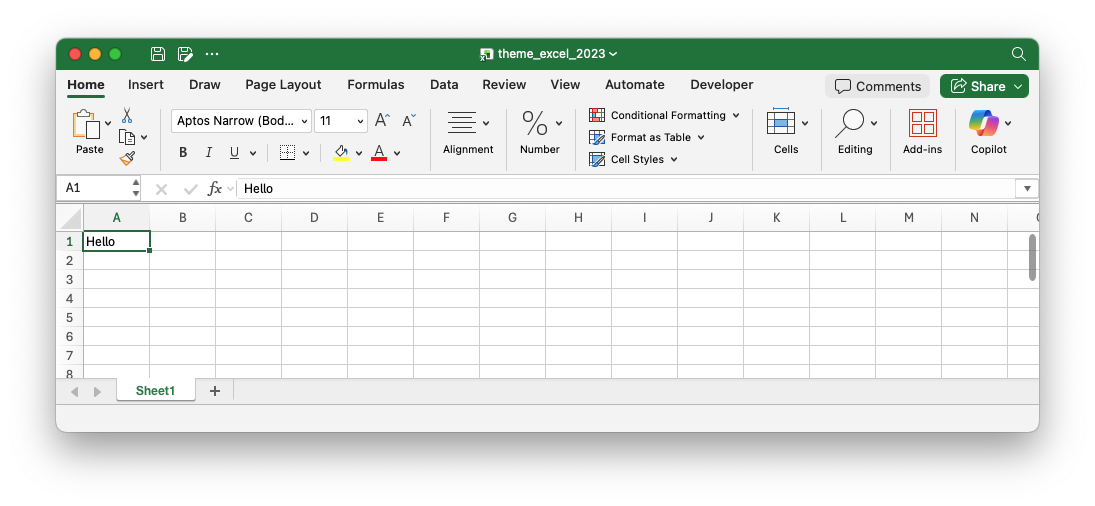The height and width of the screenshot is (506, 1095).
Task: Click the vertical scrollbar thumb
Action: pyautogui.click(x=1032, y=258)
